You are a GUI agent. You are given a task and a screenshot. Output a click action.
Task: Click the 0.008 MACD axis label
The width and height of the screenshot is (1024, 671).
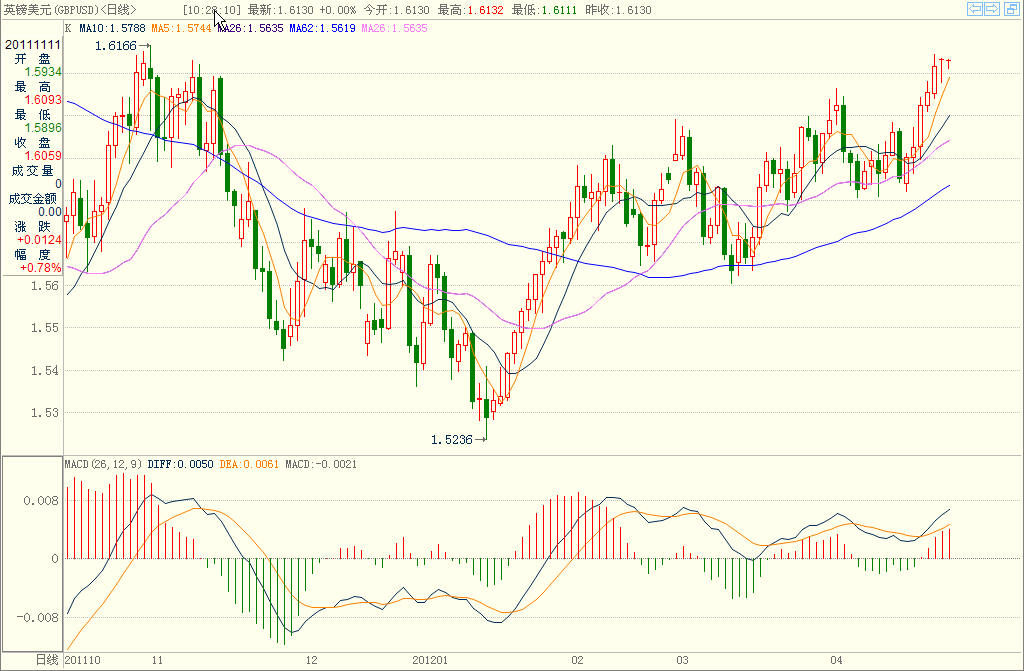click(41, 500)
